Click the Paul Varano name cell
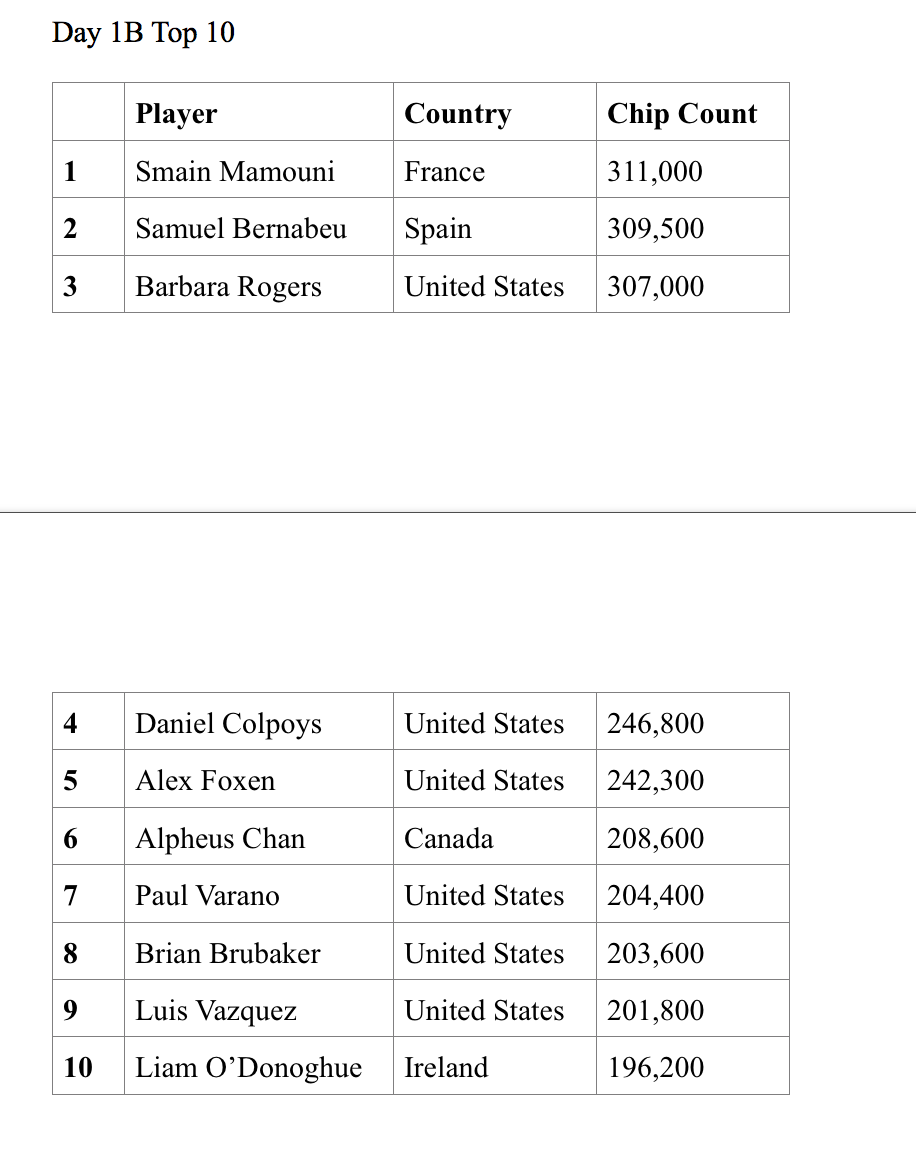Viewport: 916px width, 1150px height. [259, 894]
